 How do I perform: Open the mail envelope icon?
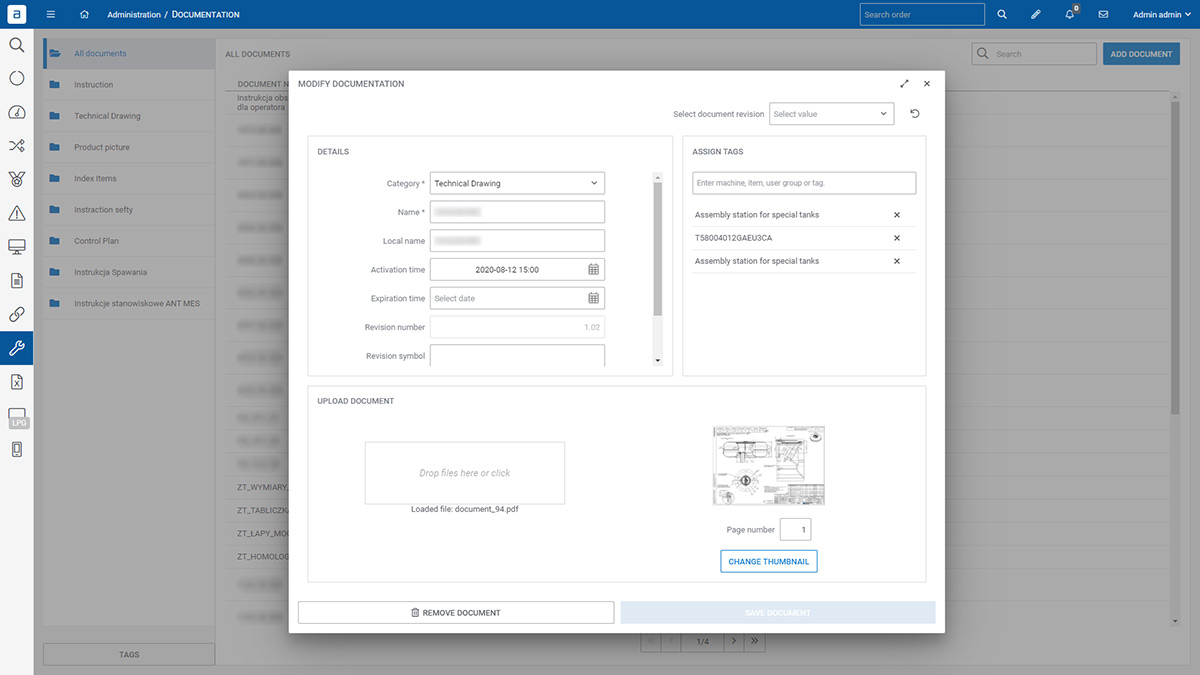[1103, 14]
